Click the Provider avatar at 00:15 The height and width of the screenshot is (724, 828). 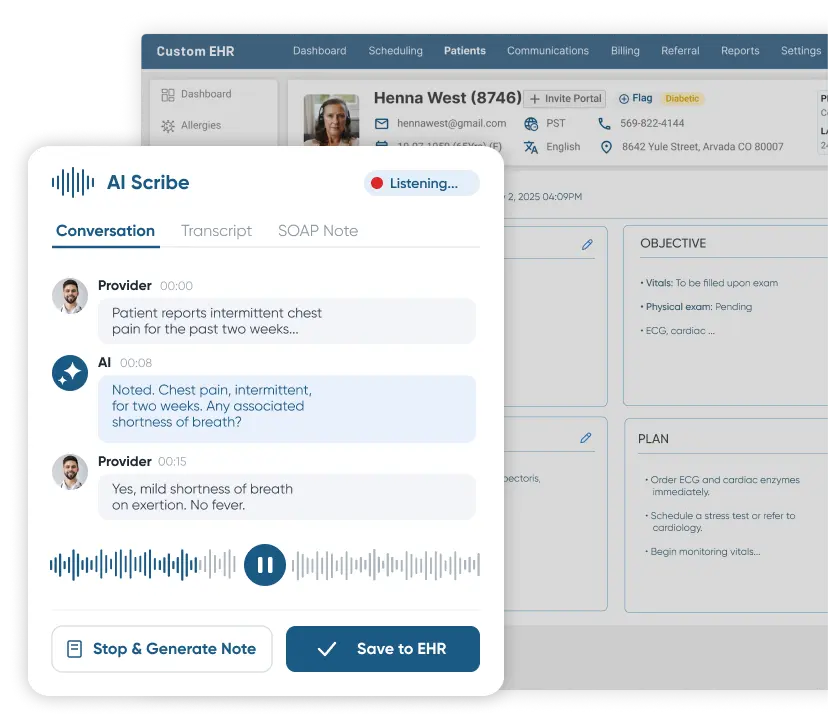tap(70, 472)
